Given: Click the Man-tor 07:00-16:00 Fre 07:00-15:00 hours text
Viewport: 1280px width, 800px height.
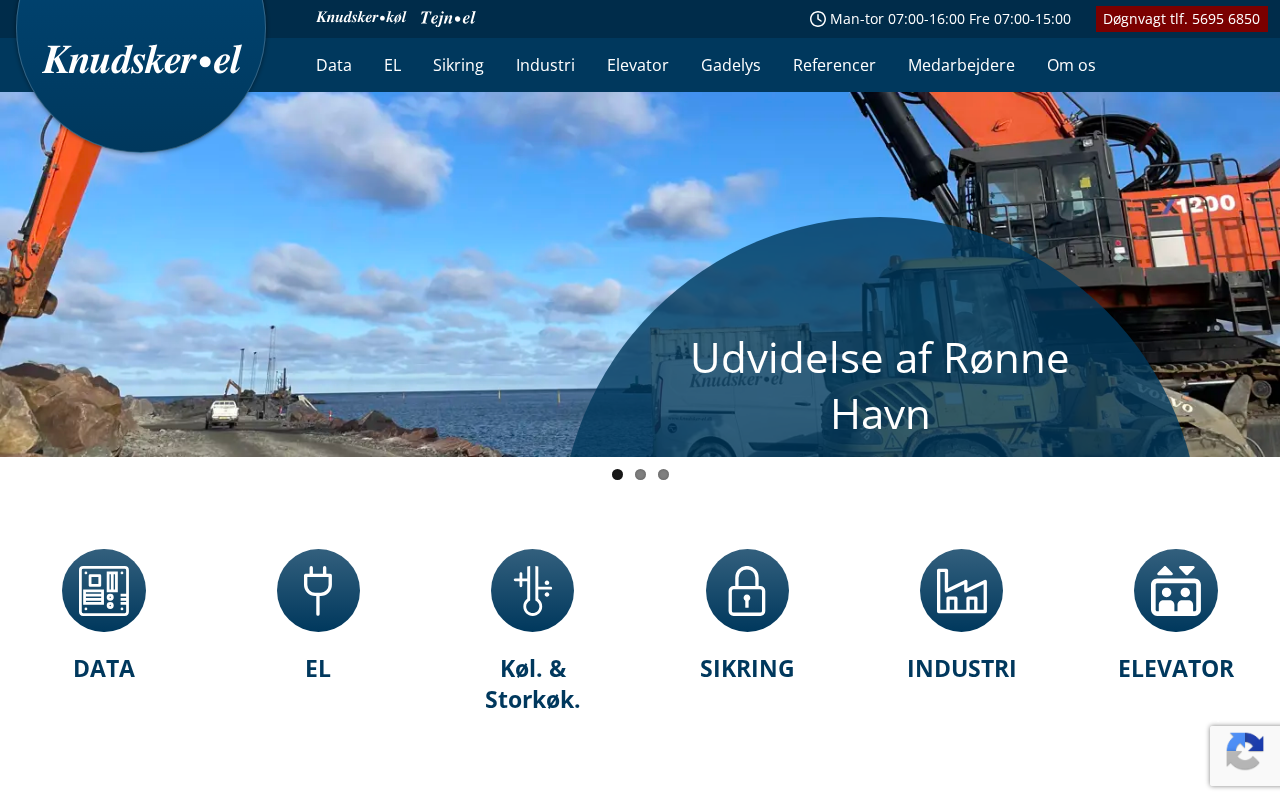Looking at the screenshot, I should [950, 19].
